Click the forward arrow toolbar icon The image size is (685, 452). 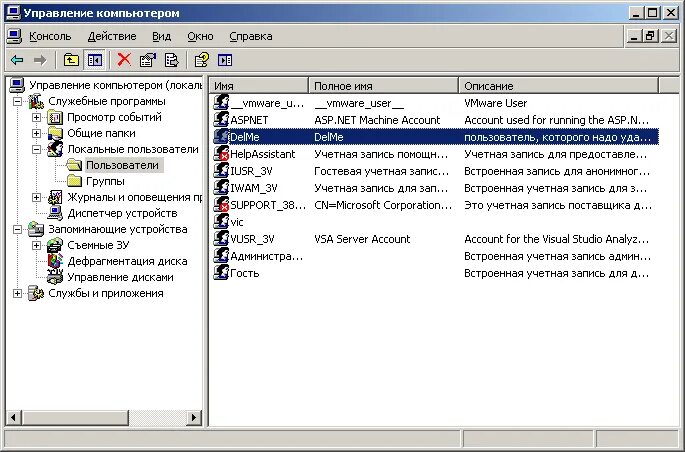tap(40, 60)
